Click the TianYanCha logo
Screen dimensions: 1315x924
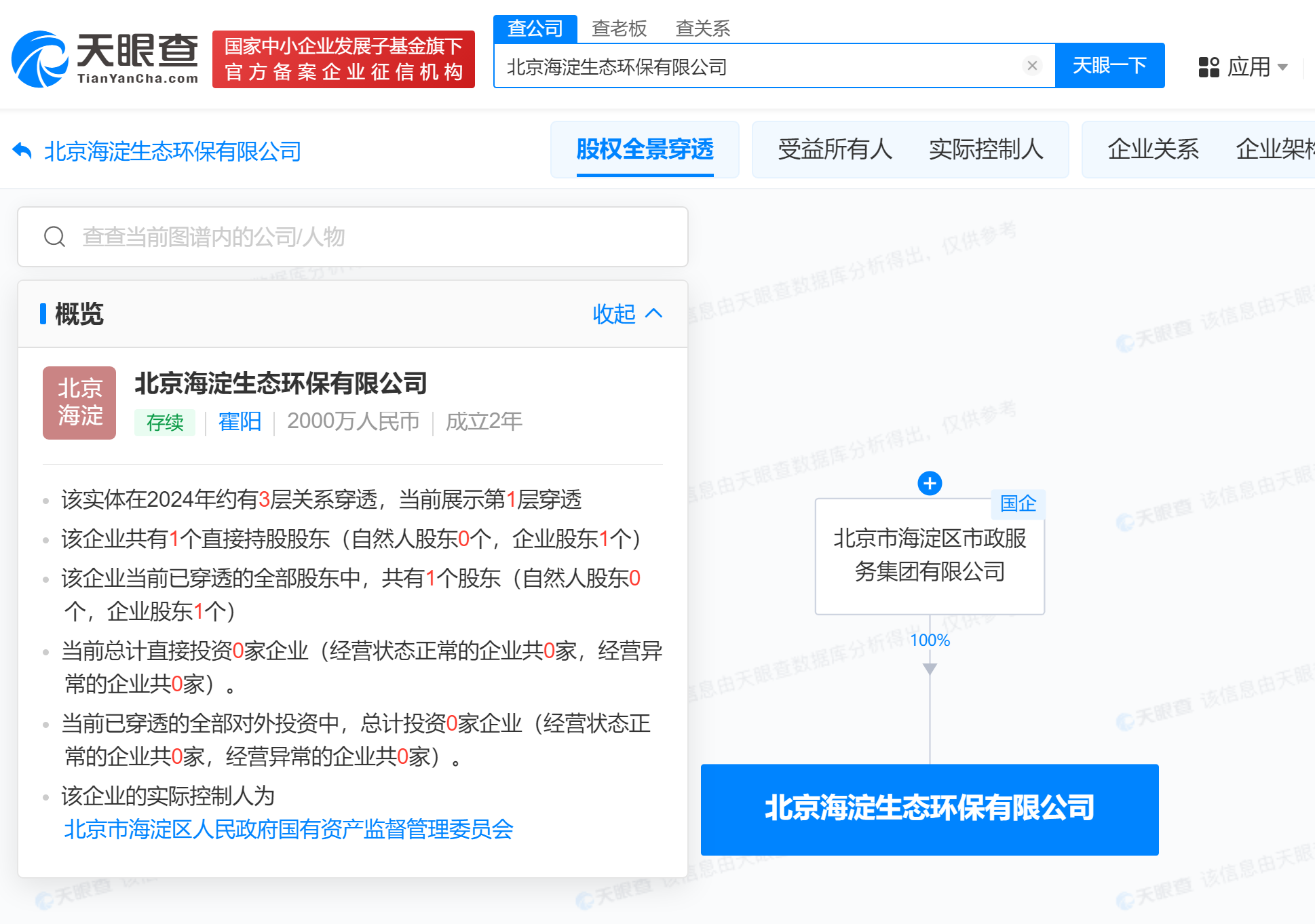click(x=105, y=59)
